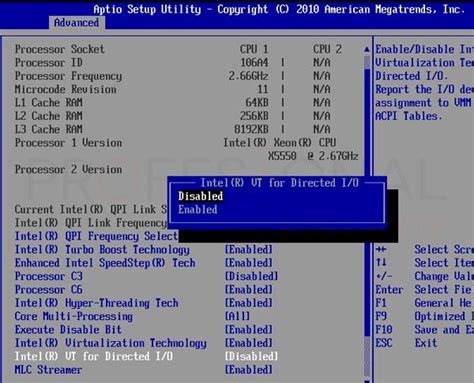474x383 pixels.
Task: Click the L2 Cache RAM 256KB value
Action: pyautogui.click(x=254, y=116)
